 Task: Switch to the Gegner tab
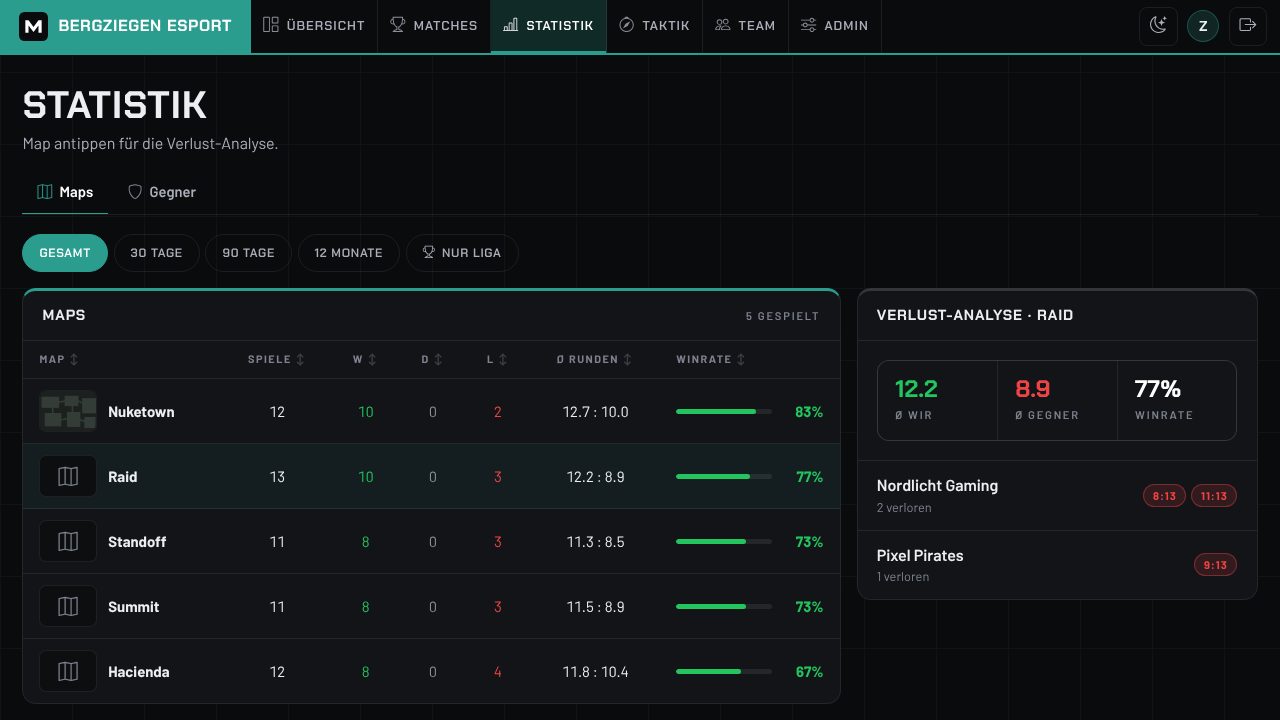pyautogui.click(x=162, y=192)
